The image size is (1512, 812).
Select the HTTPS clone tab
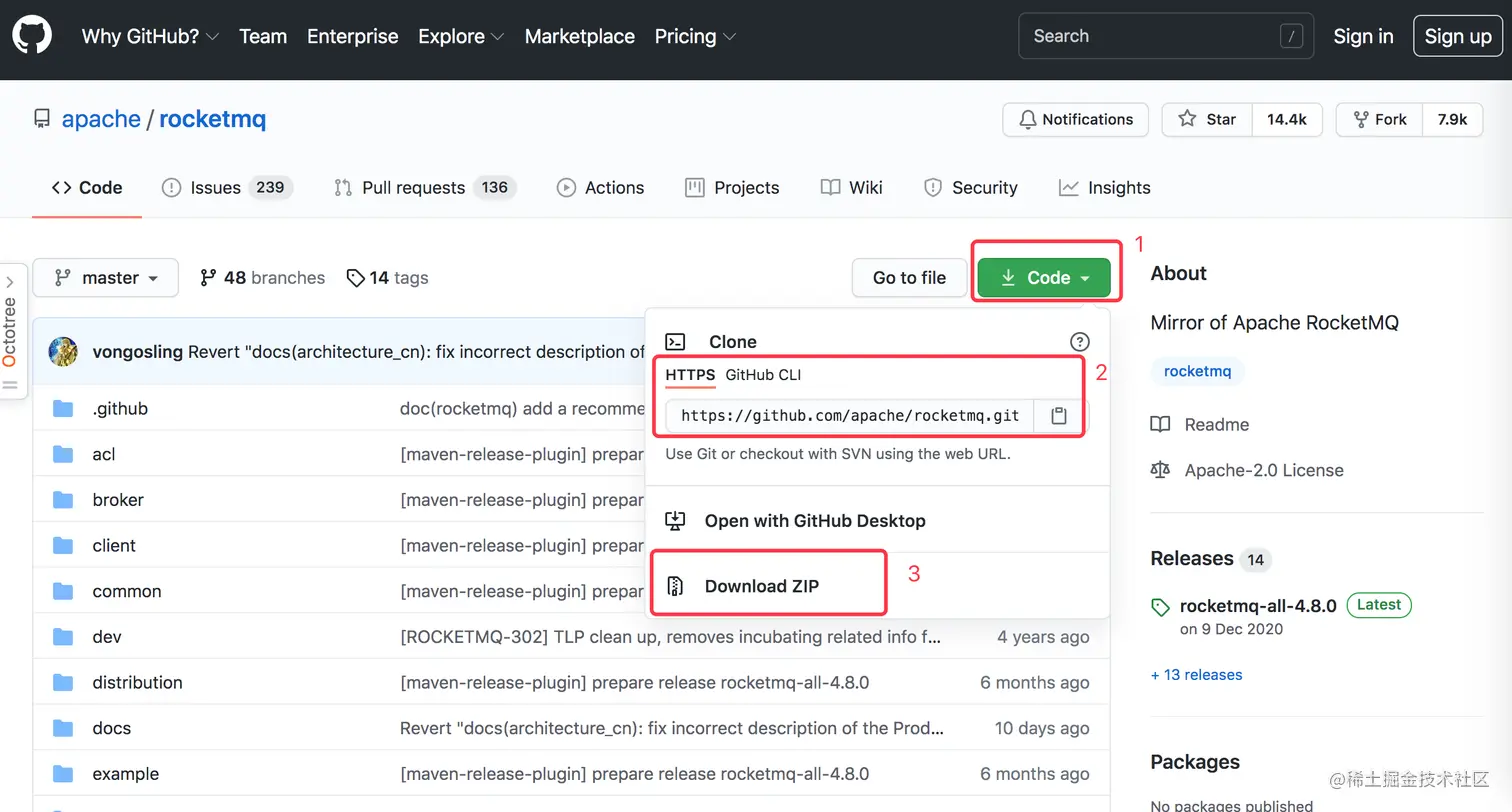pyautogui.click(x=690, y=375)
